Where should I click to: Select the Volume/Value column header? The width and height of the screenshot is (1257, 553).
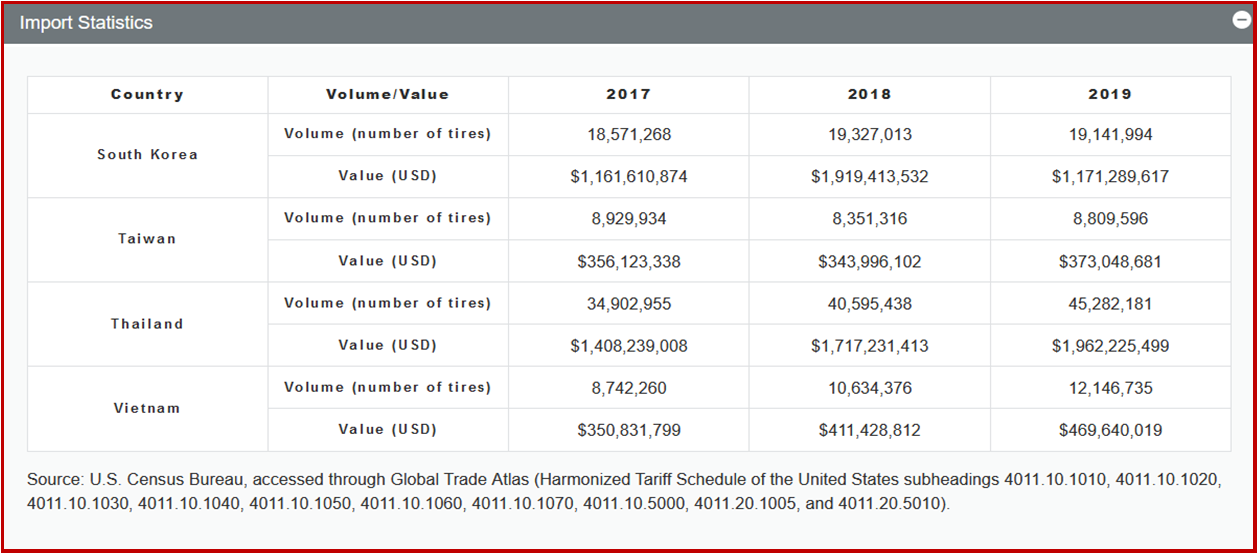click(x=388, y=95)
